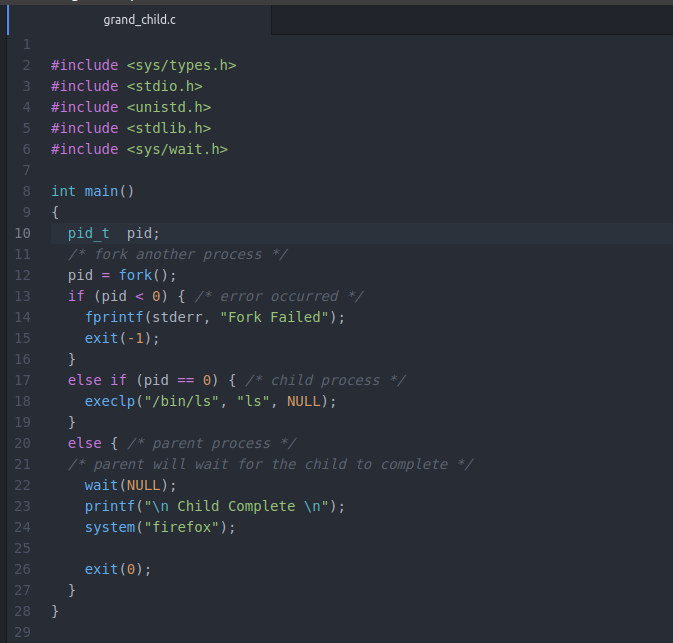Click '#include <unistd.h>' line
Image resolution: width=673 pixels, height=643 pixels.
click(x=131, y=107)
